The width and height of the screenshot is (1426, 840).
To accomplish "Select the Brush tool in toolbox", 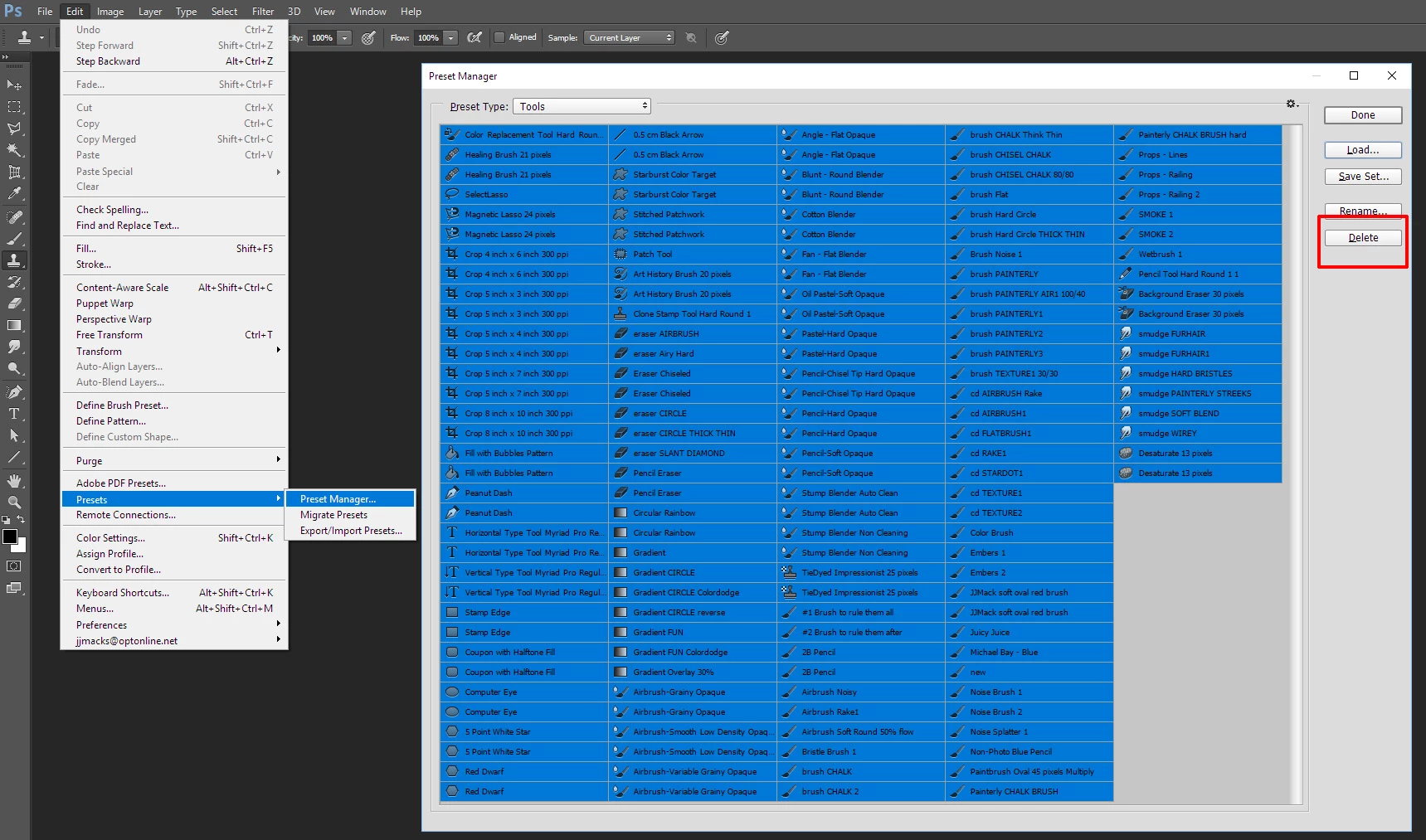I will point(14,239).
